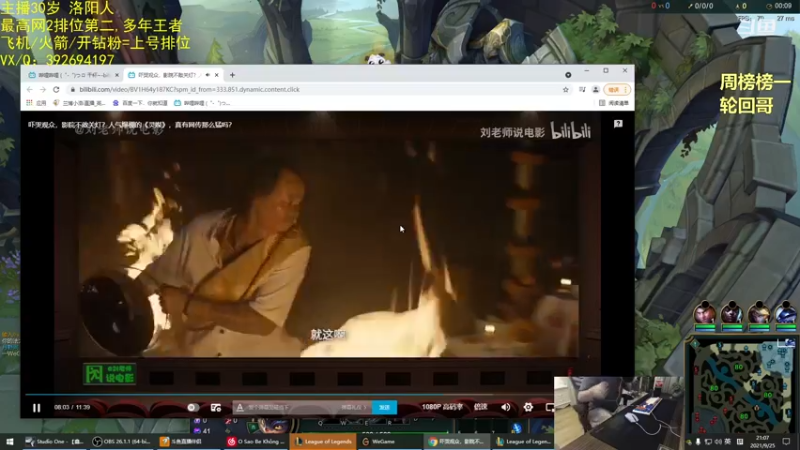Screen dimensions: 800x450
Task: Select the first teammate portrait above minimap
Action: pos(705,313)
